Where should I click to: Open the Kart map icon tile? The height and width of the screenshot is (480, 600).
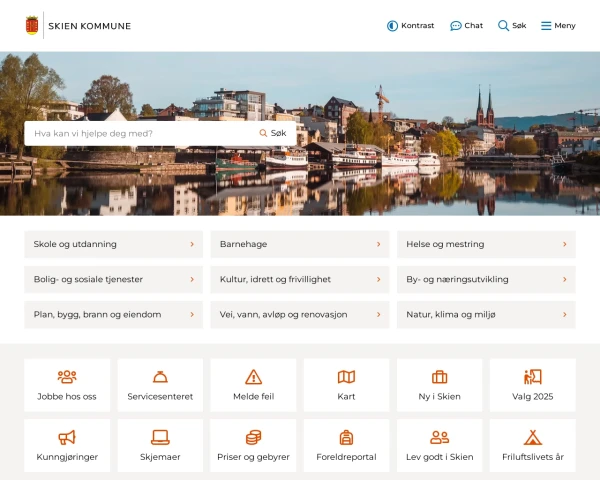click(346, 377)
